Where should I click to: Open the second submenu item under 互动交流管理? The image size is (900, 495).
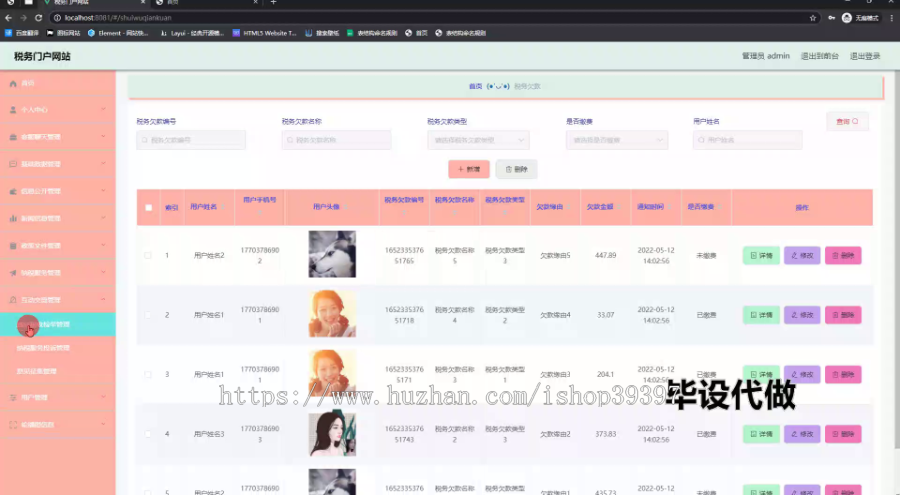click(57, 348)
